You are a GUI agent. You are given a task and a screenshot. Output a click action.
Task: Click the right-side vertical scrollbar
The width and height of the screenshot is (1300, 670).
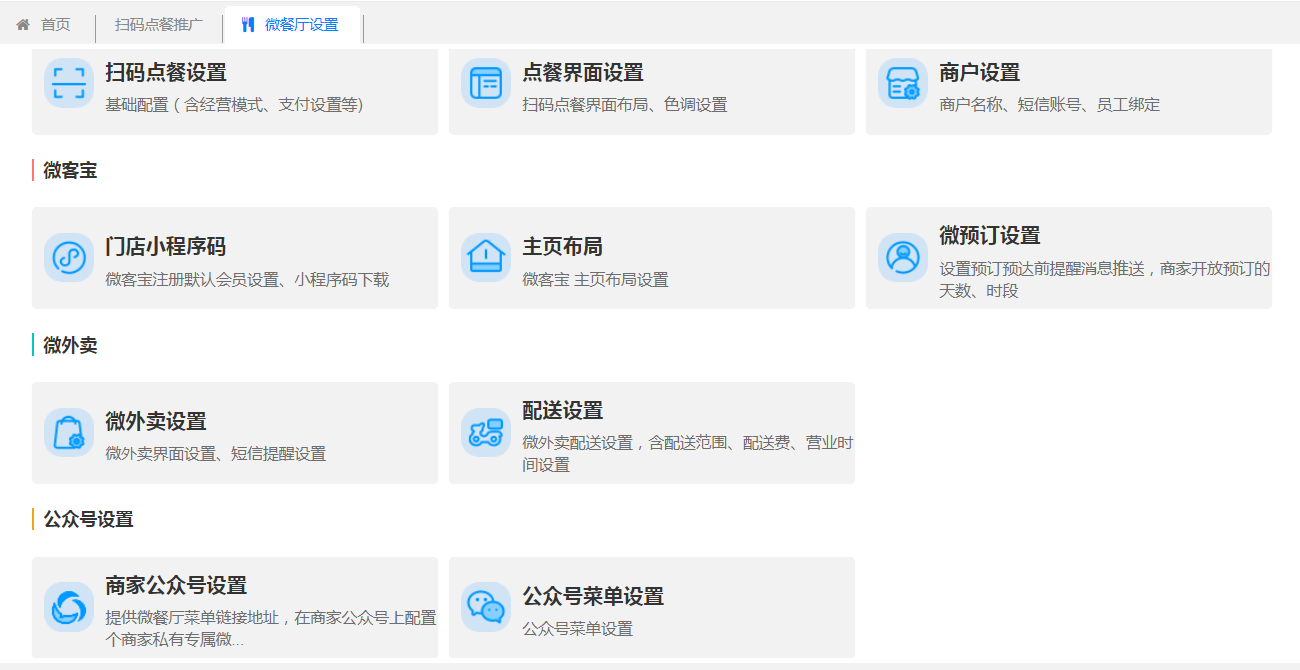pos(1295,300)
